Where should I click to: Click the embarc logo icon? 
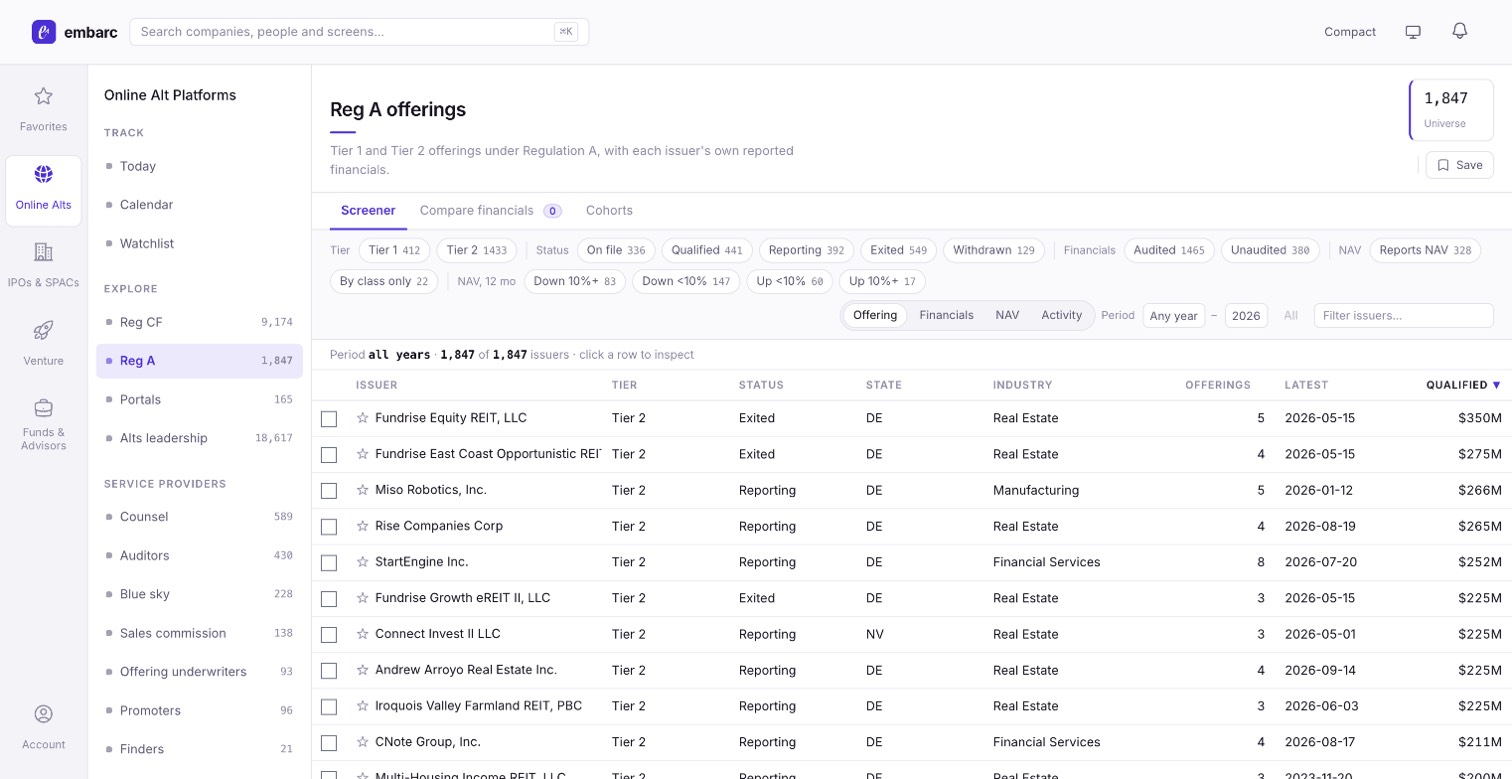pyautogui.click(x=44, y=32)
